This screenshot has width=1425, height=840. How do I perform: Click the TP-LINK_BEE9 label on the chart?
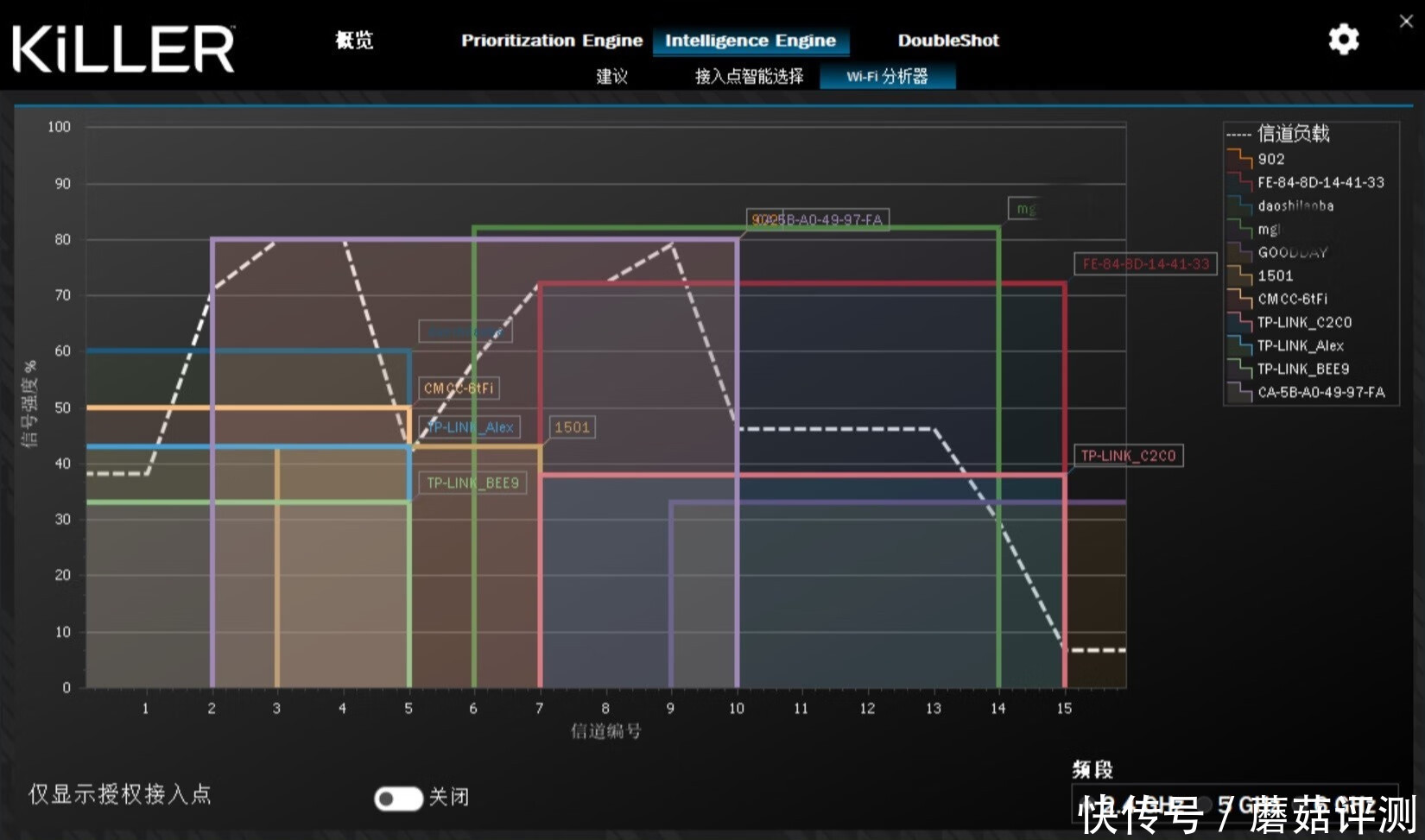(472, 483)
